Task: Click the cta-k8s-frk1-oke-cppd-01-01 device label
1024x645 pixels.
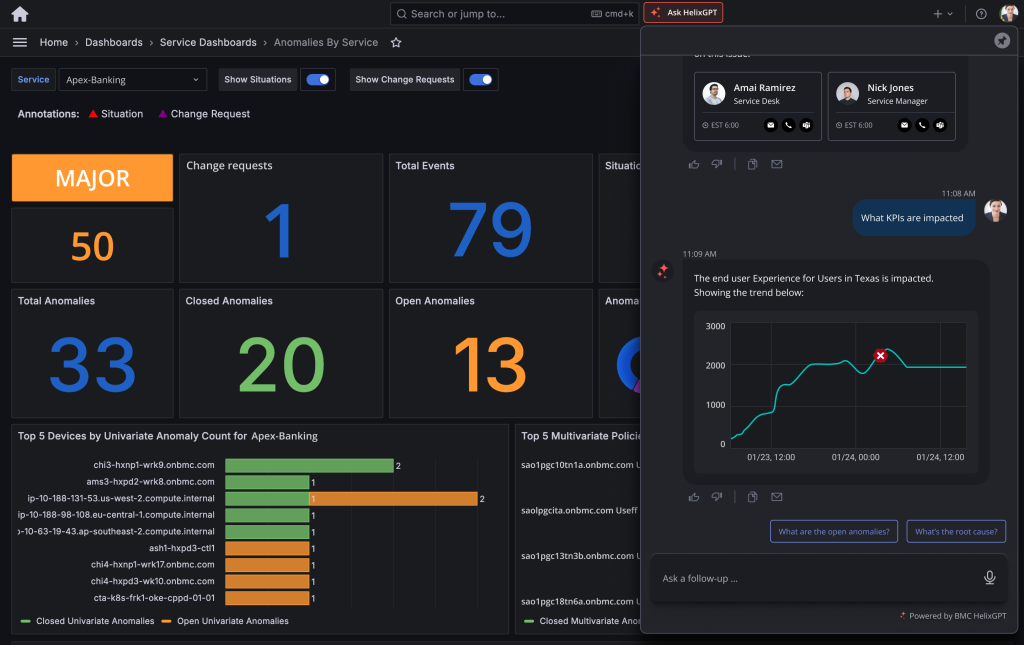Action: pos(154,598)
